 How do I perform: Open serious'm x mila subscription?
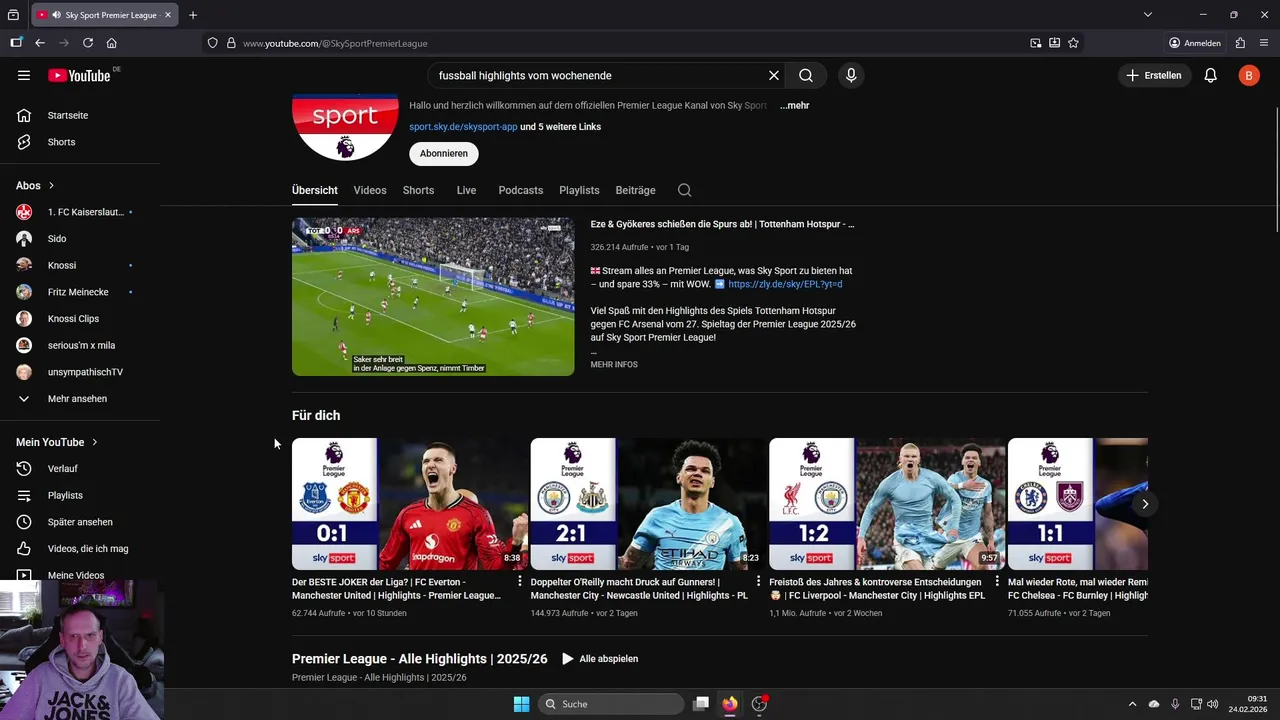pos(80,345)
